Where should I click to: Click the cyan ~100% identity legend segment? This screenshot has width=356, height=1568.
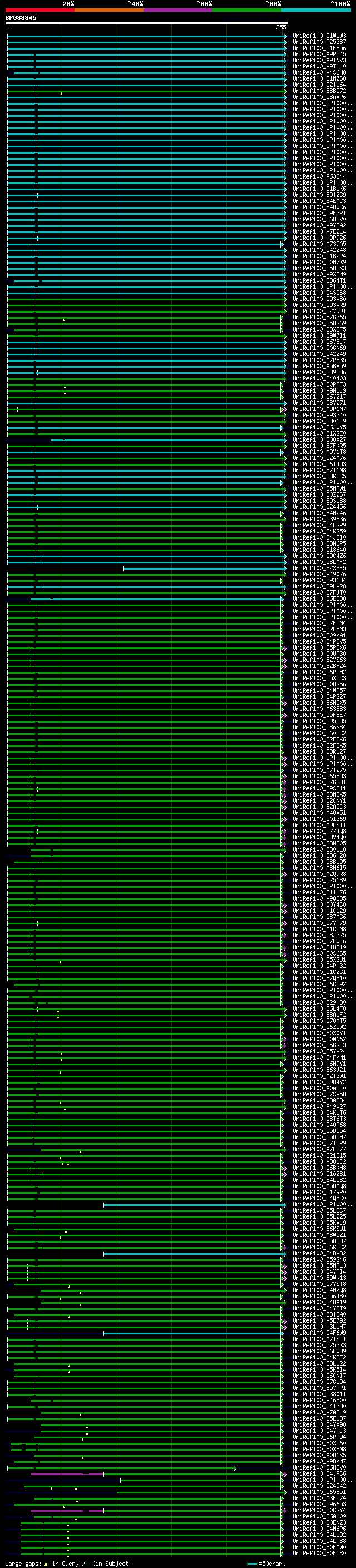(x=316, y=10)
